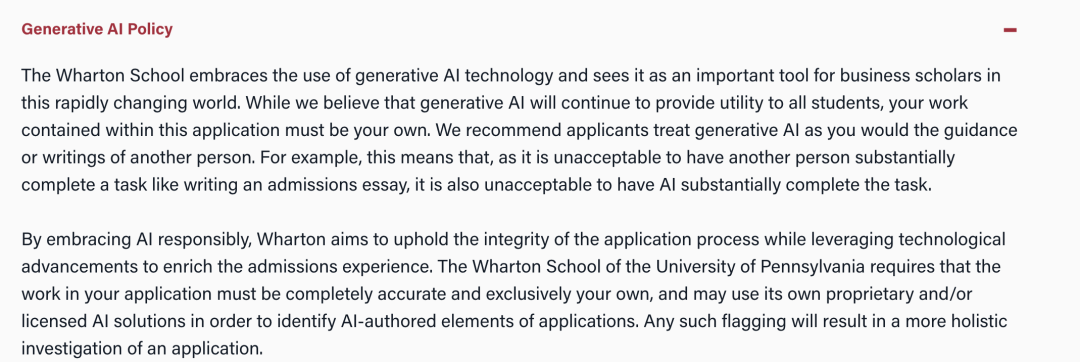The width and height of the screenshot is (1080, 362).
Task: Click the phrase 'licensed AI solutions'
Action: click(x=94, y=323)
